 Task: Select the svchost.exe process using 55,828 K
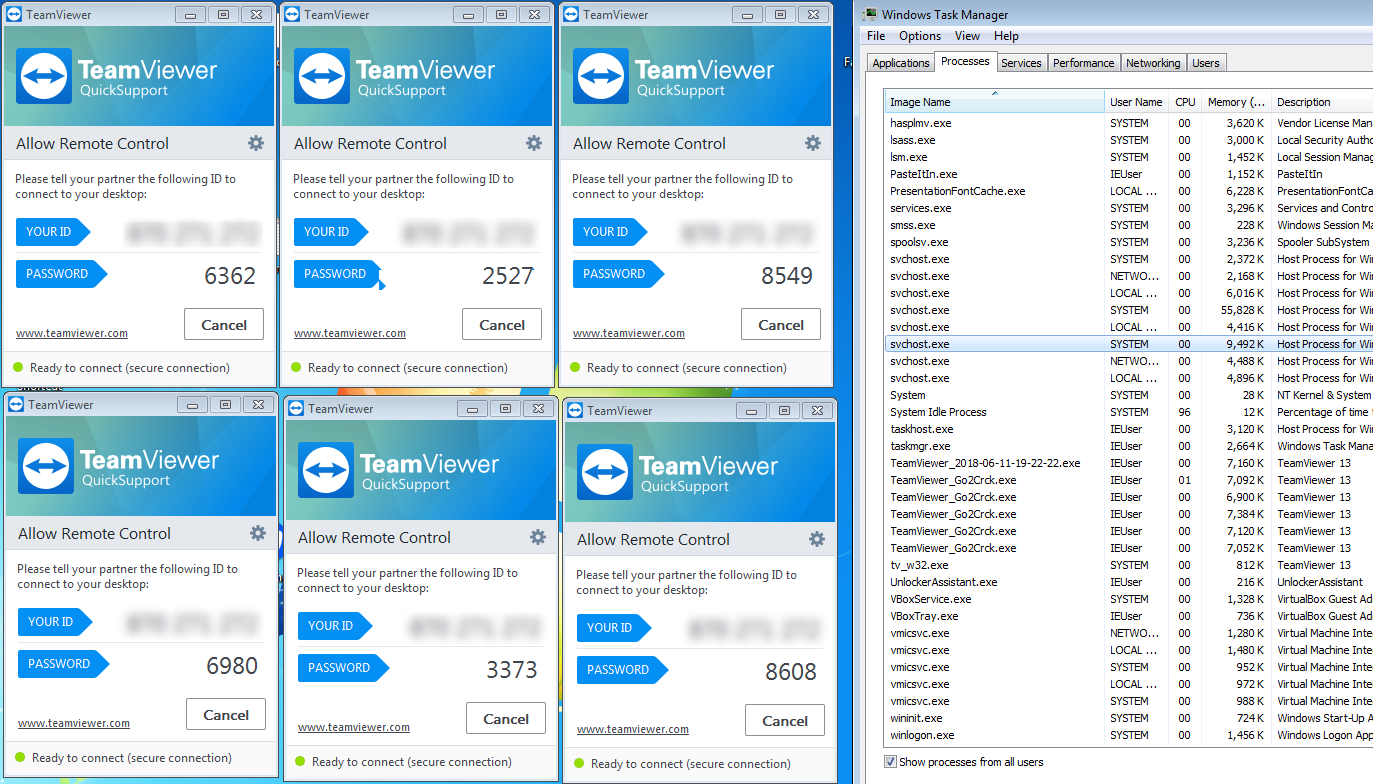pyautogui.click(x=1129, y=310)
